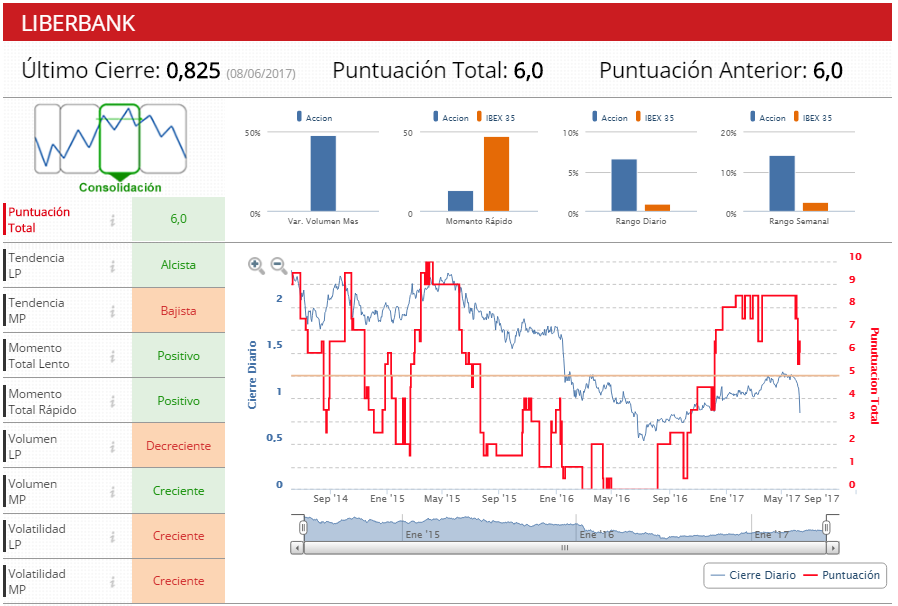
Task: Click the navigator scrollbar thumb grip
Action: pyautogui.click(x=565, y=548)
